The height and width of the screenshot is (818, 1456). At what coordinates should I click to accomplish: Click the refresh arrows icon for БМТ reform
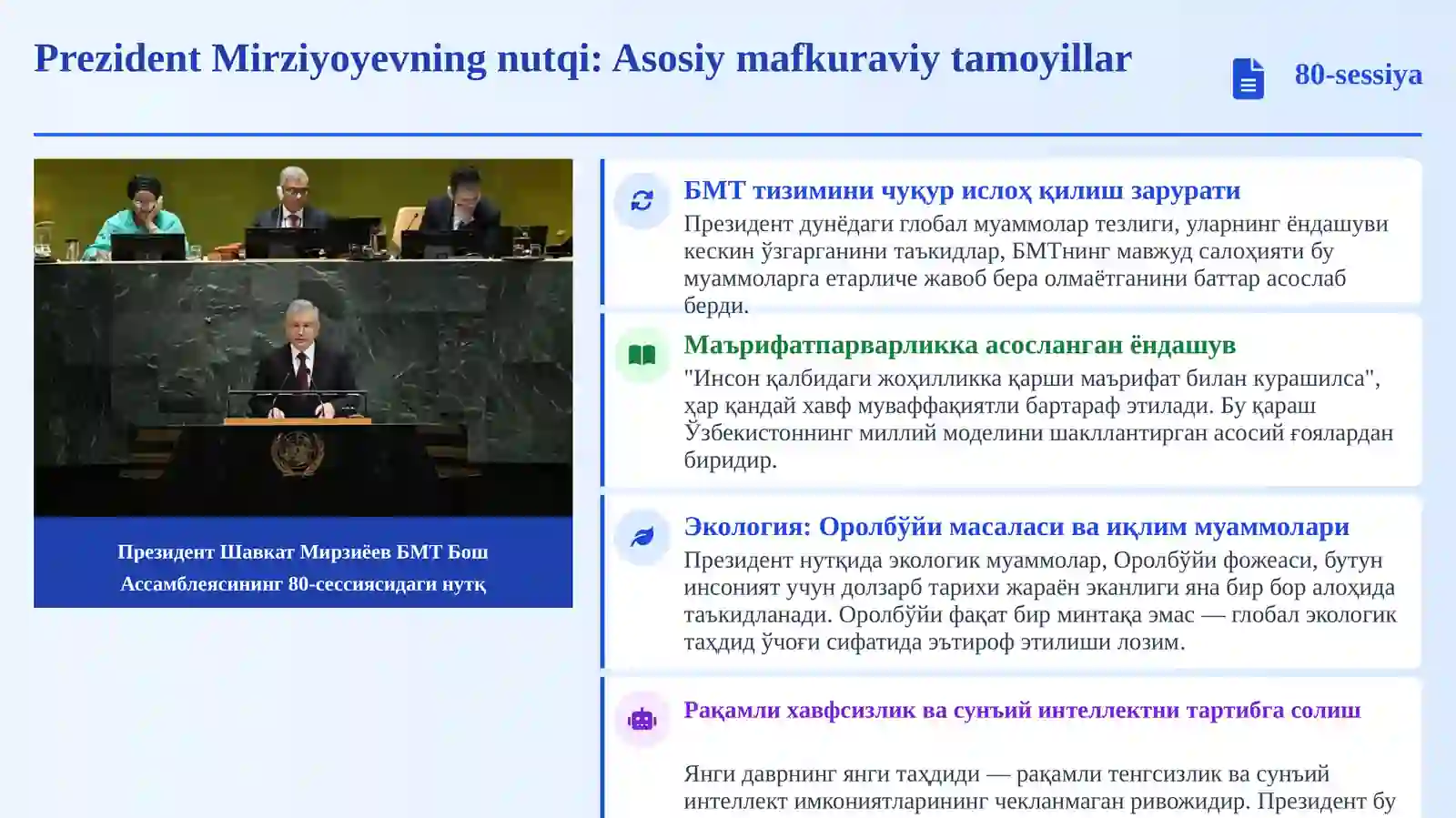point(642,200)
